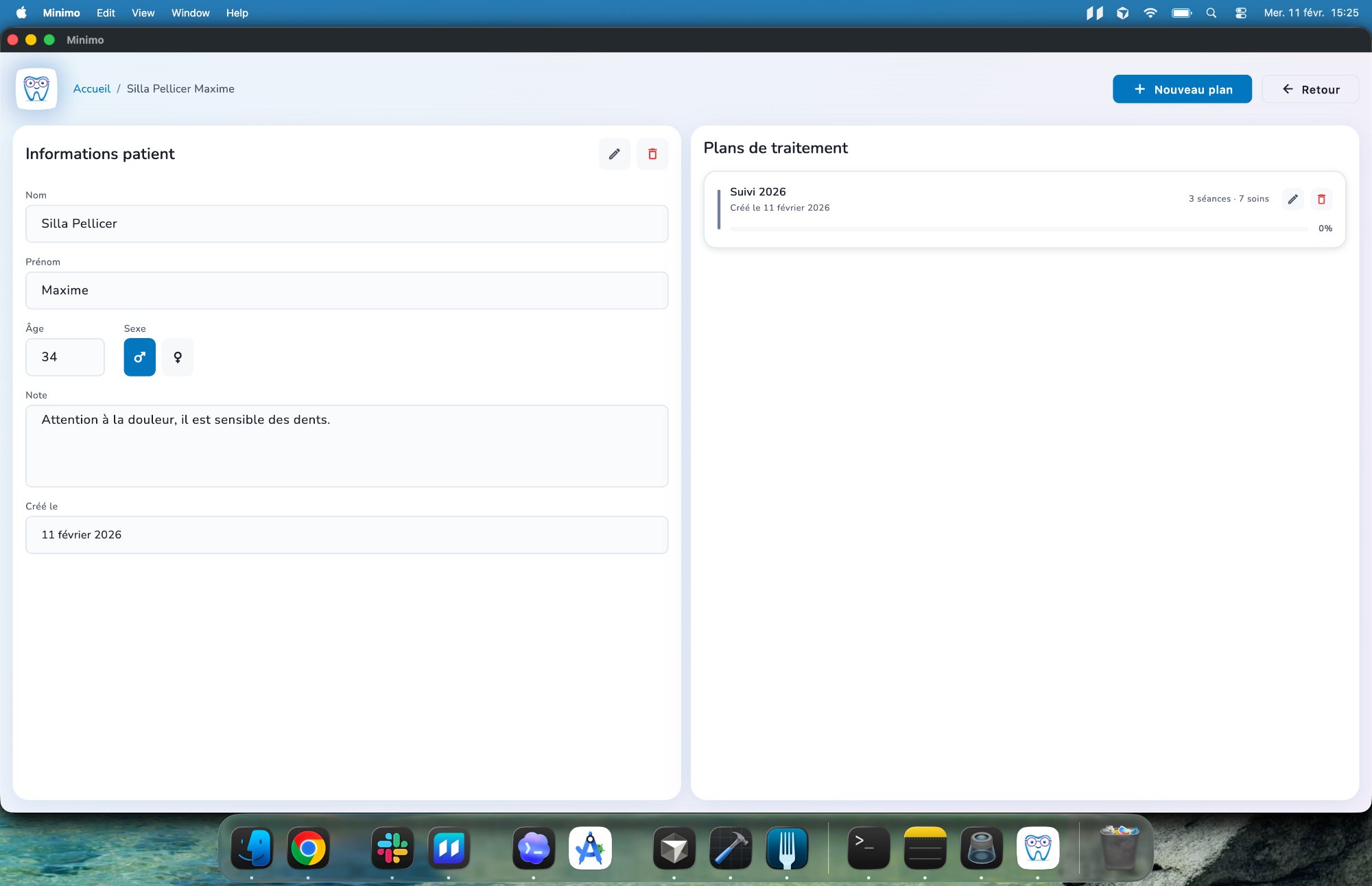This screenshot has height=886, width=1372.
Task: Open macOS Control Center icon
Action: pyautogui.click(x=1240, y=13)
